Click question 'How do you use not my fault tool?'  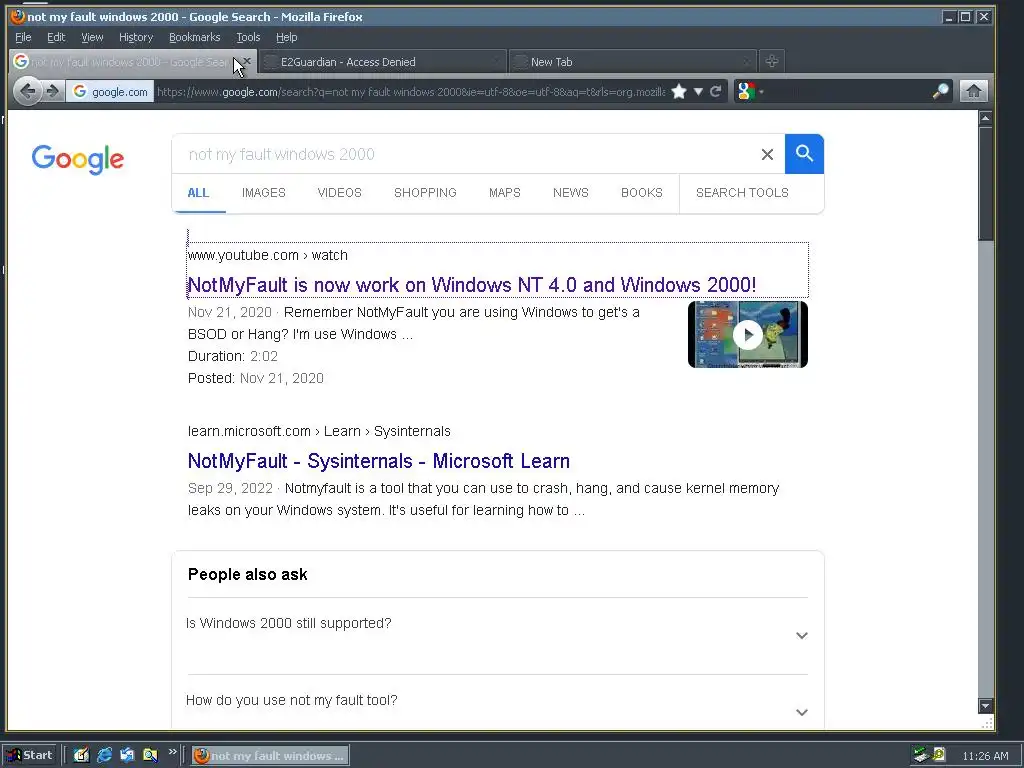[x=291, y=700]
